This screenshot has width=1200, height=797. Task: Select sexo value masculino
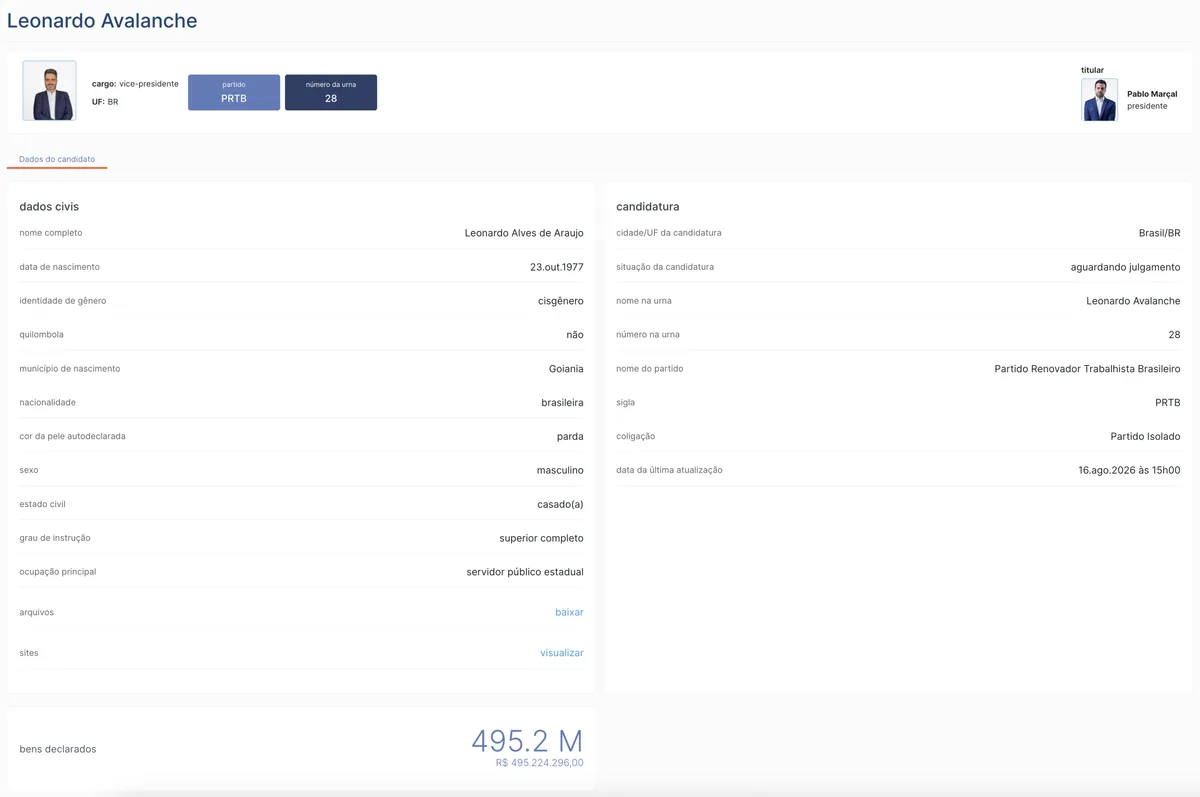click(x=560, y=471)
